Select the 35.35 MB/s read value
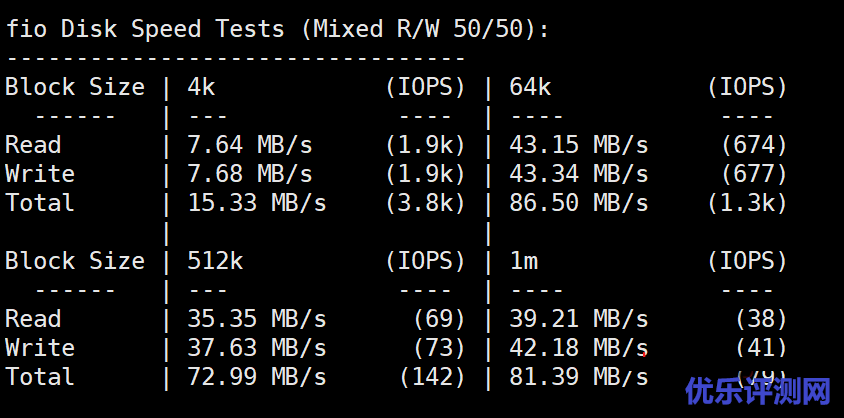The height and width of the screenshot is (418, 844). 257,319
